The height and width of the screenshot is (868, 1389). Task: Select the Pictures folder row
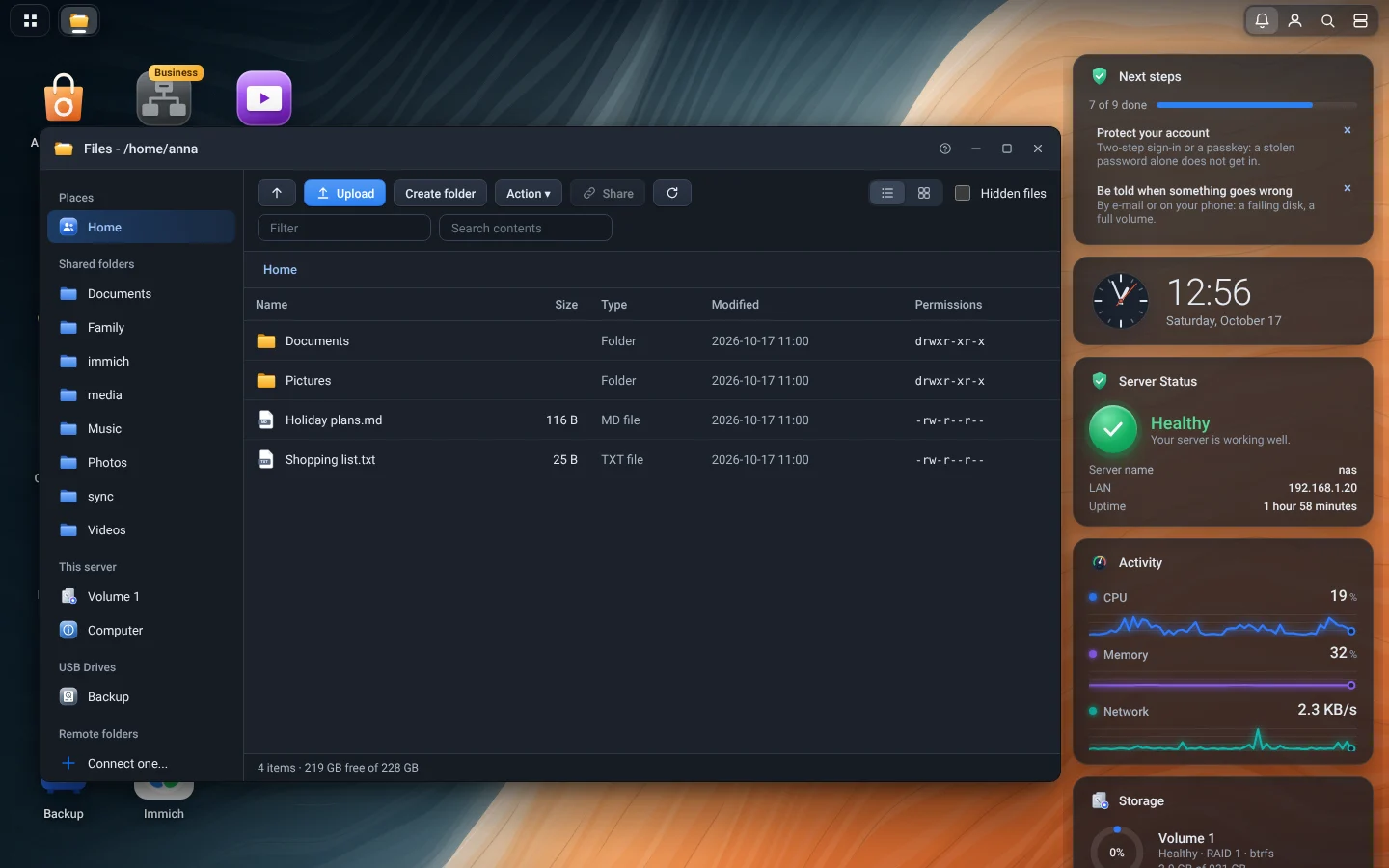click(x=652, y=380)
